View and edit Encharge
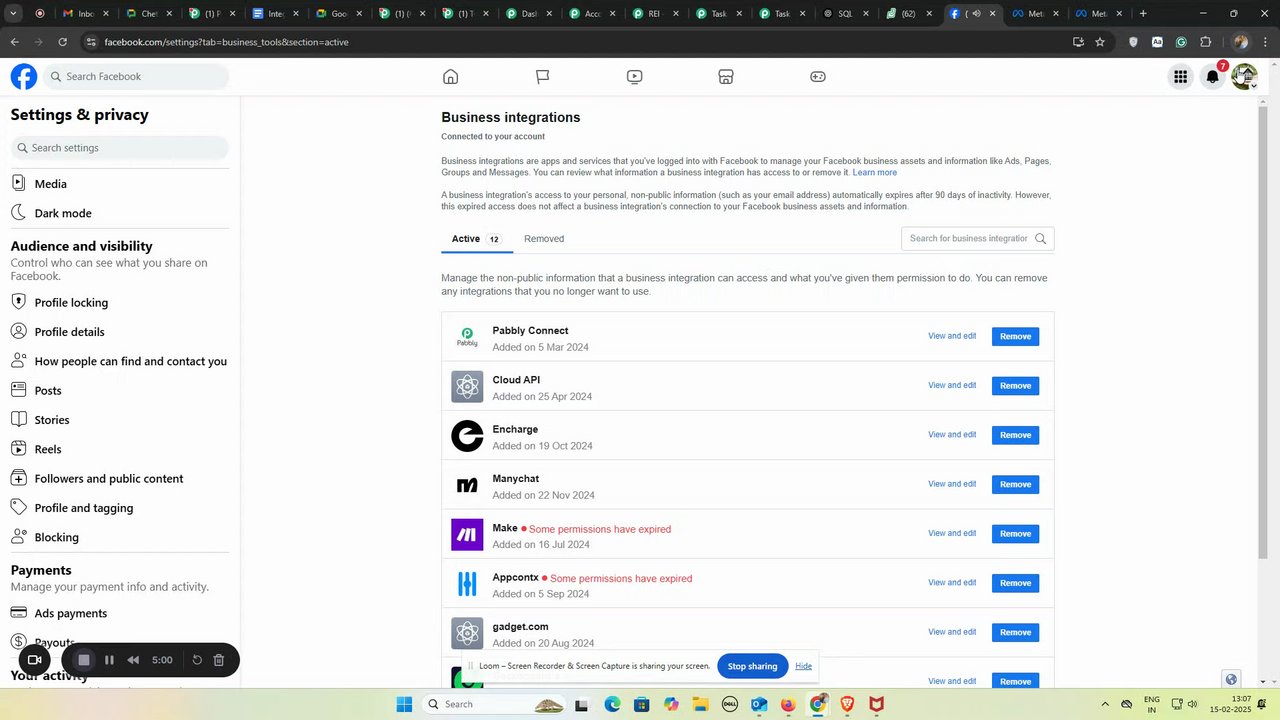The image size is (1280, 720). pos(952,435)
